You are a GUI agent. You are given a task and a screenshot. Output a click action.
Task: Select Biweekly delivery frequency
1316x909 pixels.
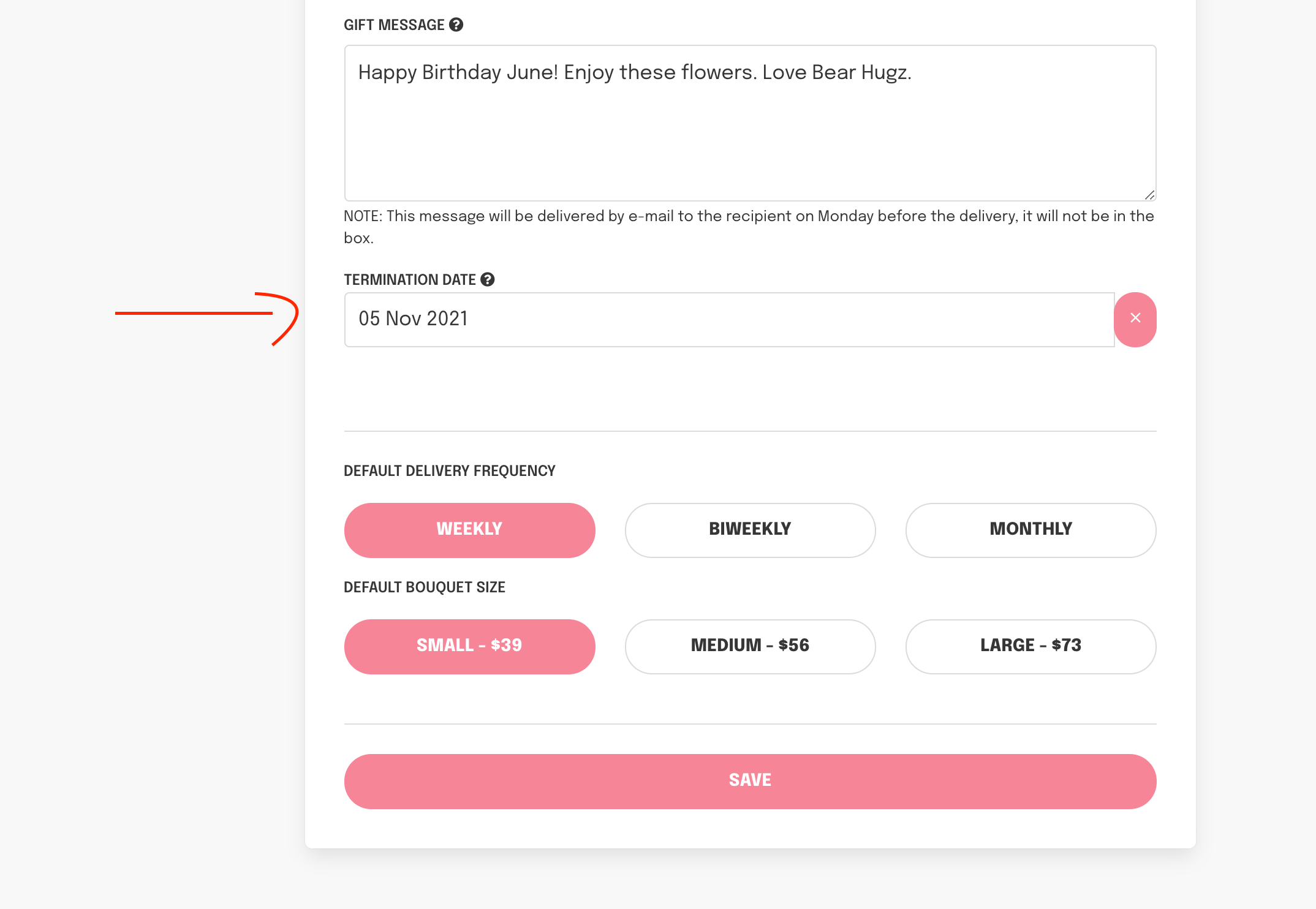[750, 530]
